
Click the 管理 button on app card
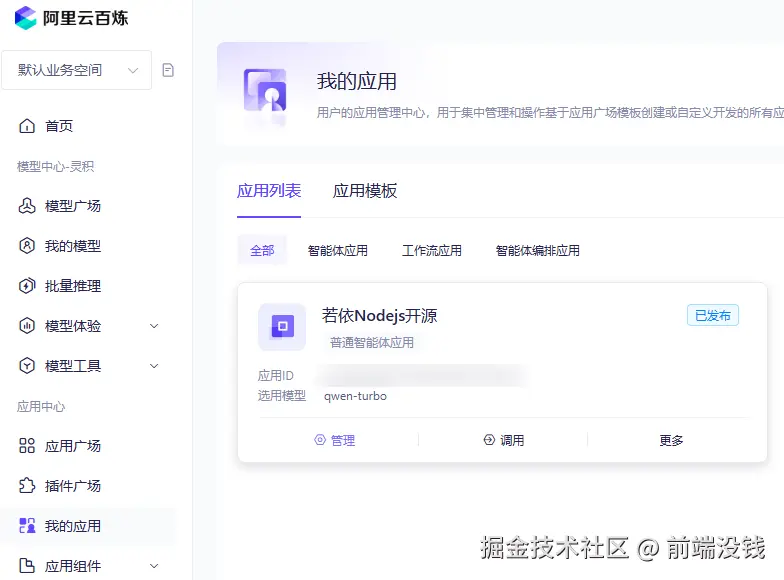(x=334, y=440)
